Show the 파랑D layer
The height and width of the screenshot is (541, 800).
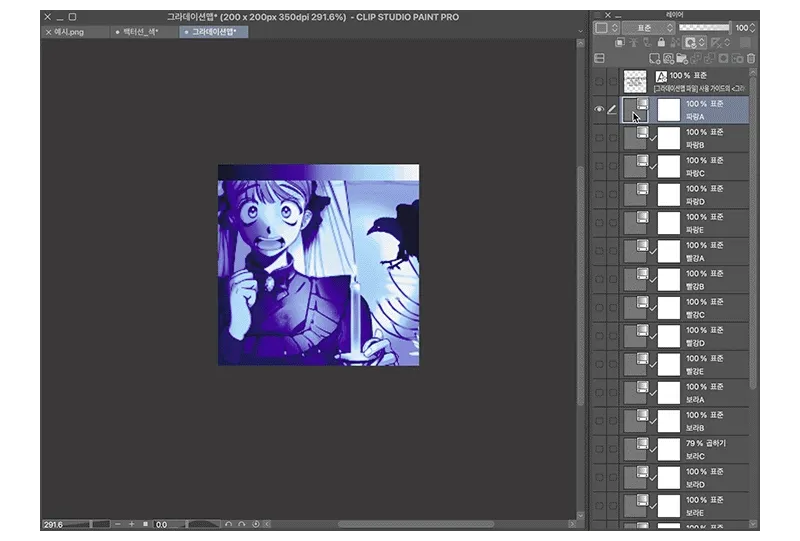tap(599, 194)
